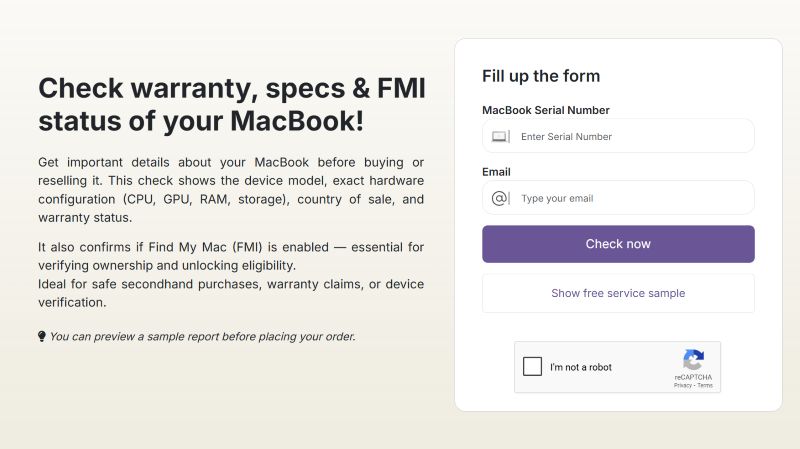Screen dimensions: 800x449
Task: Click the Check warranty, specs & FMI headline
Action: pos(231,105)
